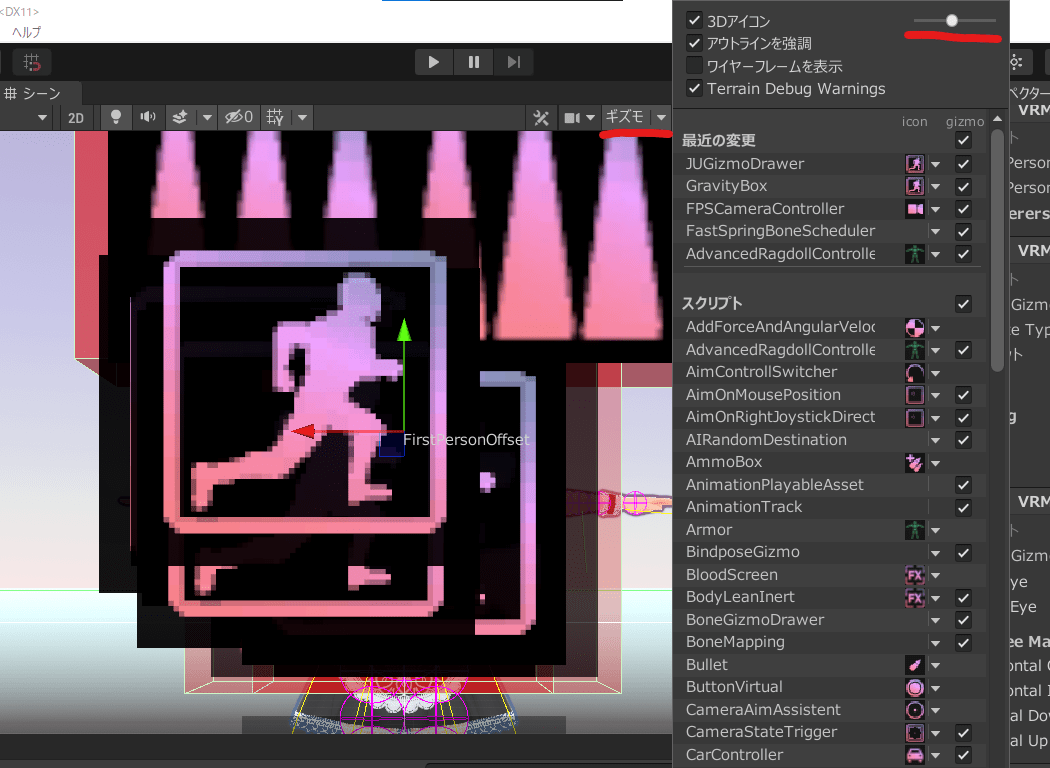1050x768 pixels.
Task: Click the grid snapping icon in top toolbar
Action: 32,62
